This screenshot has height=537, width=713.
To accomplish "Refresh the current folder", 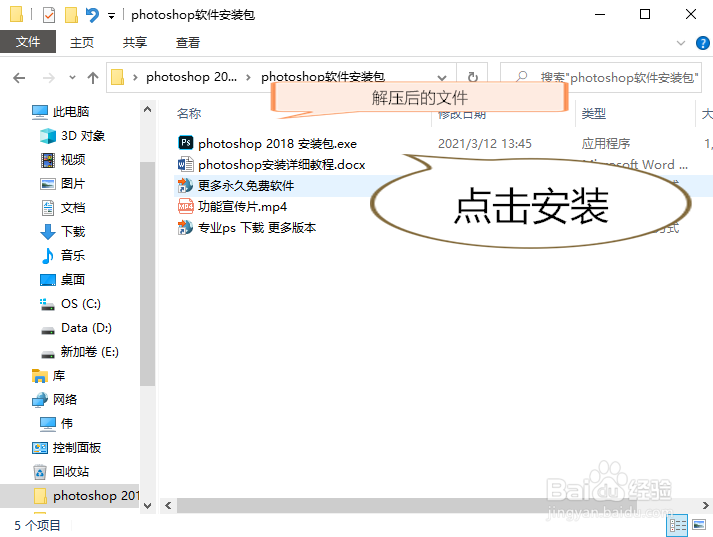I will (x=472, y=77).
